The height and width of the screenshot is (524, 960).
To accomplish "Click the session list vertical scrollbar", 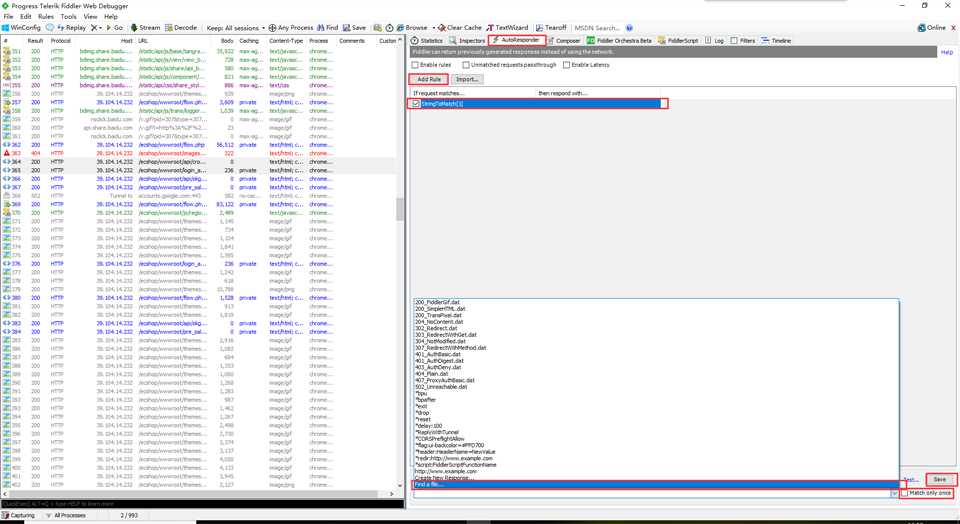I will (x=400, y=209).
